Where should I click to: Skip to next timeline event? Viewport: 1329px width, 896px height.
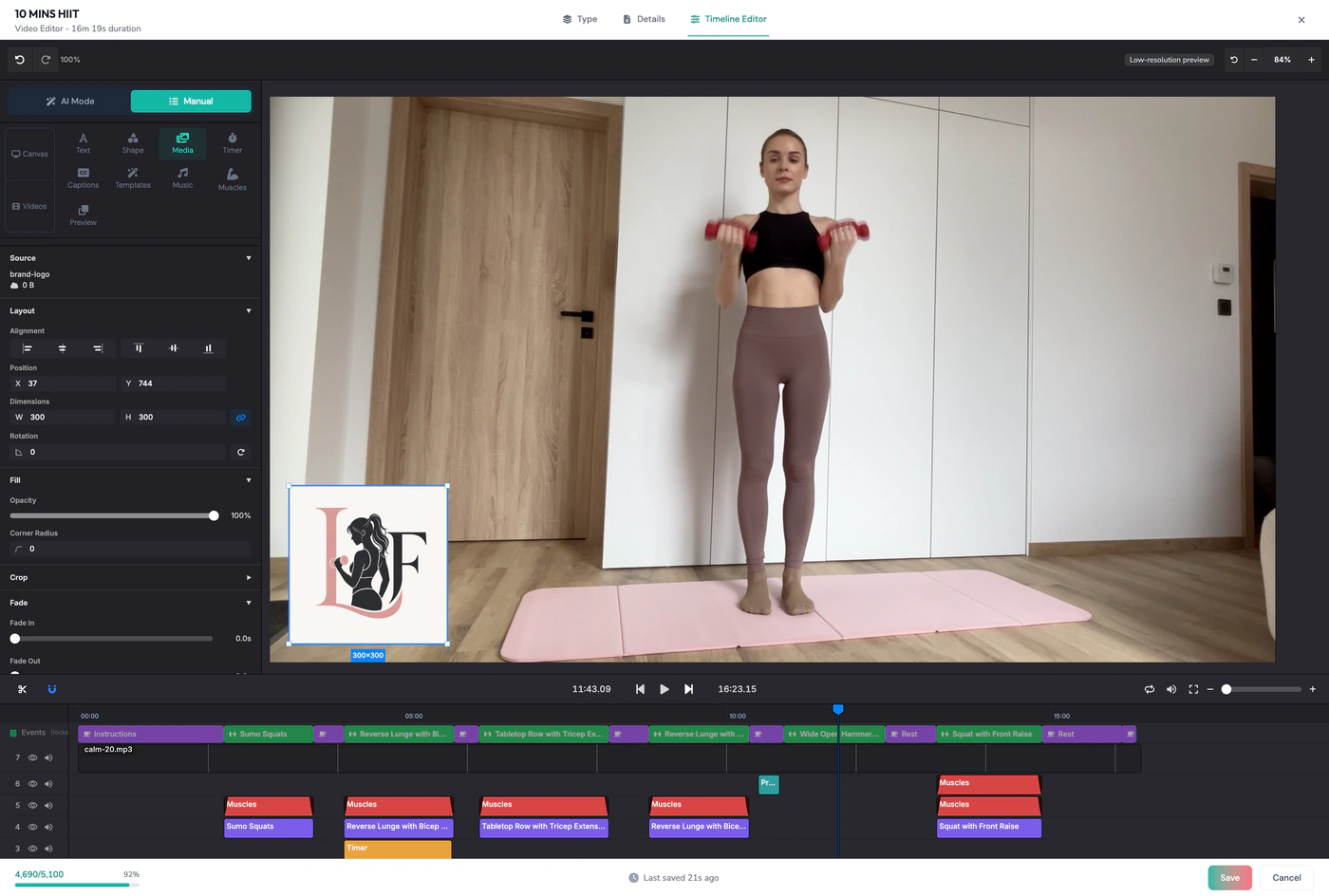pyautogui.click(x=689, y=689)
